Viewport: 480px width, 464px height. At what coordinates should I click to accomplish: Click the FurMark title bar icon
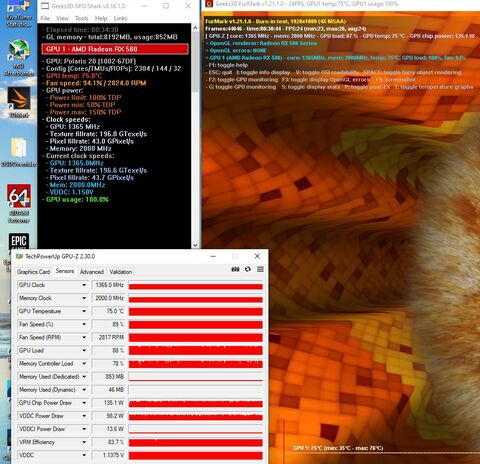[209, 4]
